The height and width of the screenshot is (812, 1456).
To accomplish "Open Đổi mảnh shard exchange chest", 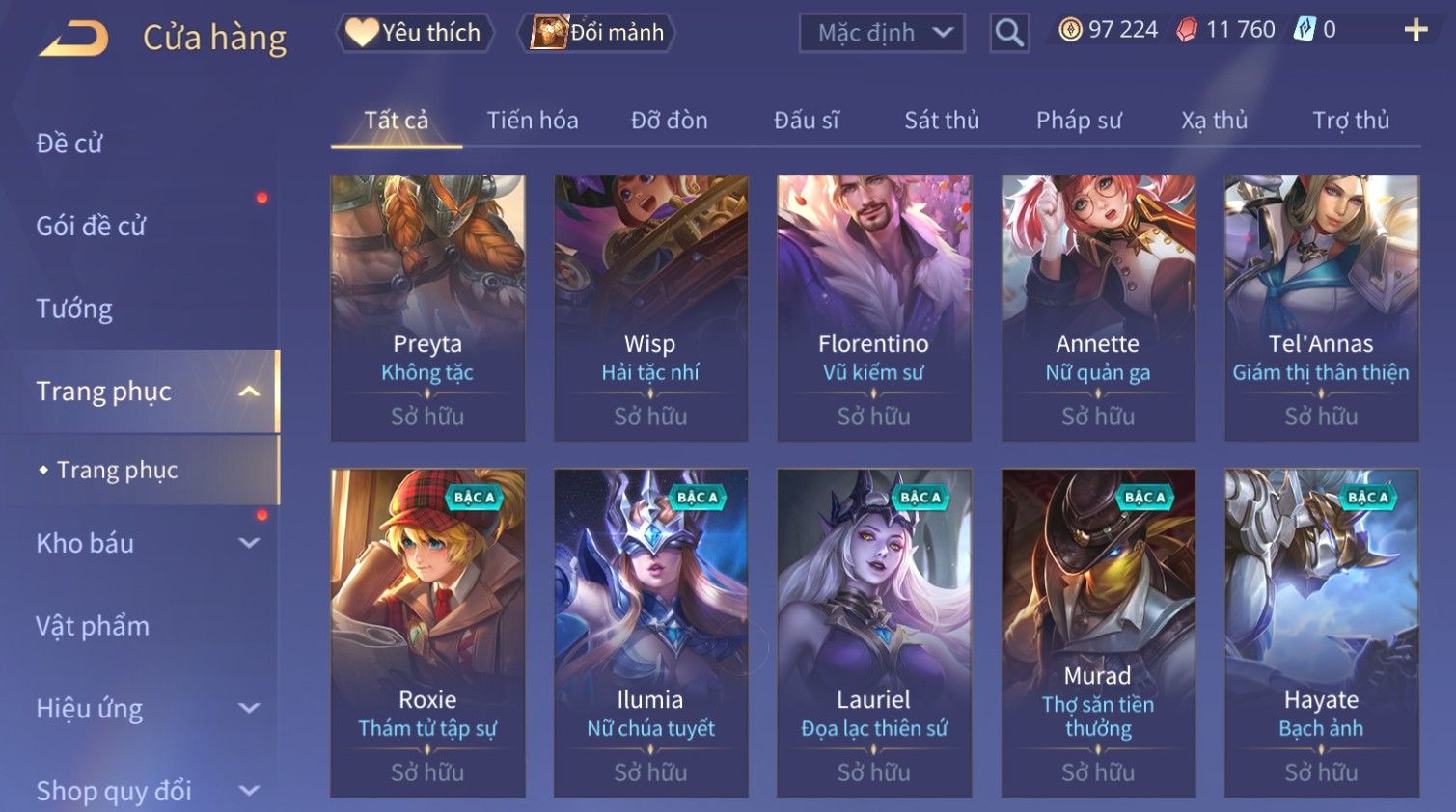I will click(597, 33).
